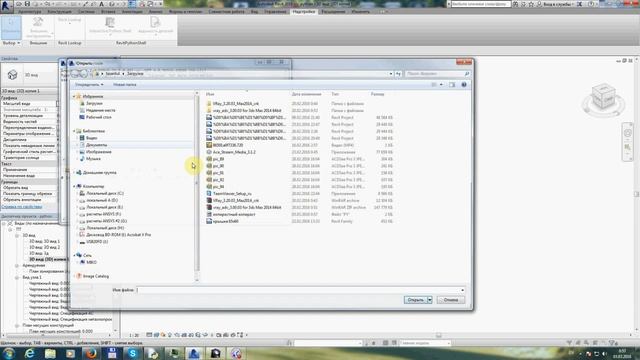Open the Архитектура ribbon tab
640x360 pixels.
(x=30, y=11)
